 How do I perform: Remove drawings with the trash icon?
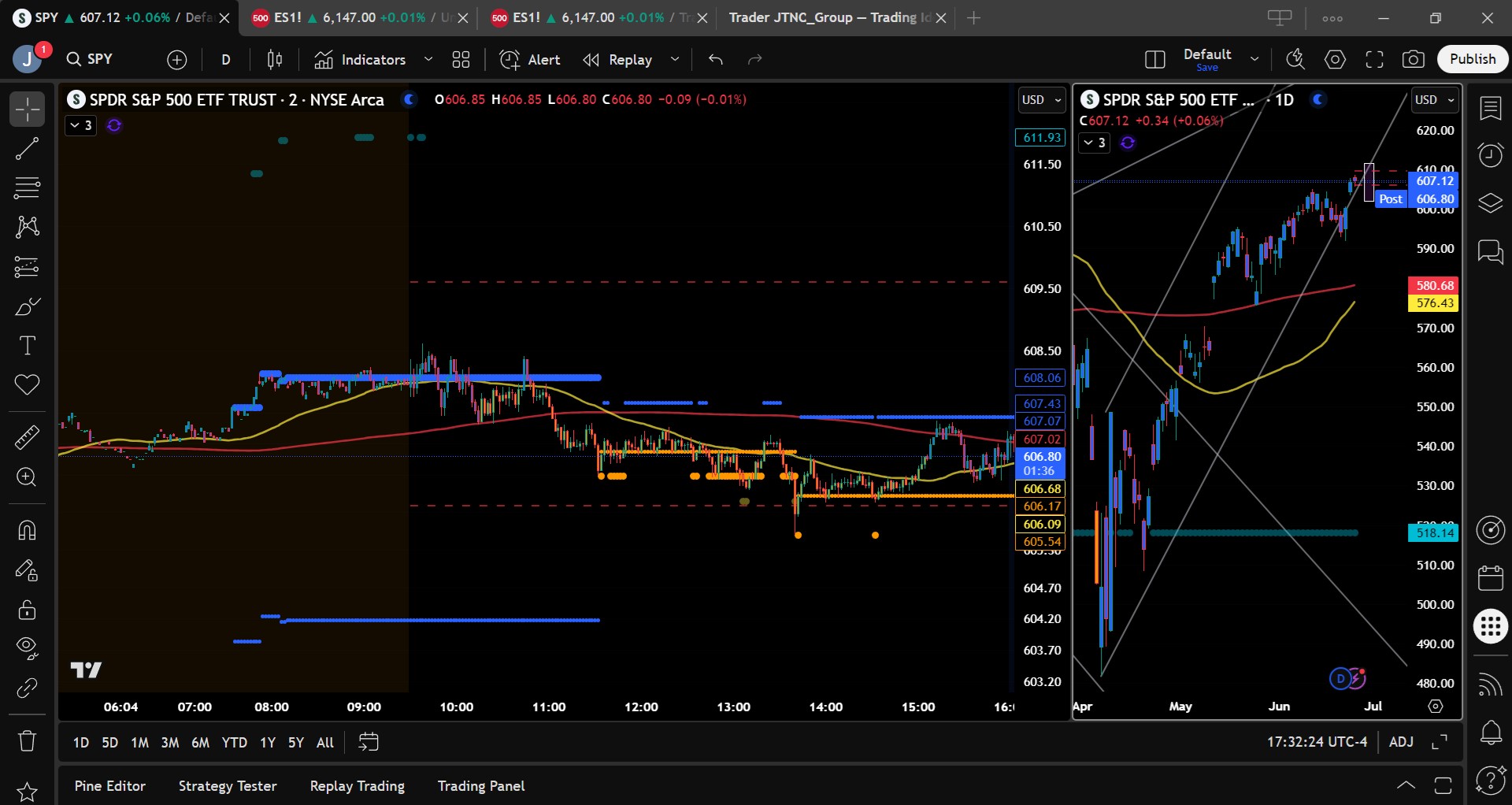click(x=27, y=740)
